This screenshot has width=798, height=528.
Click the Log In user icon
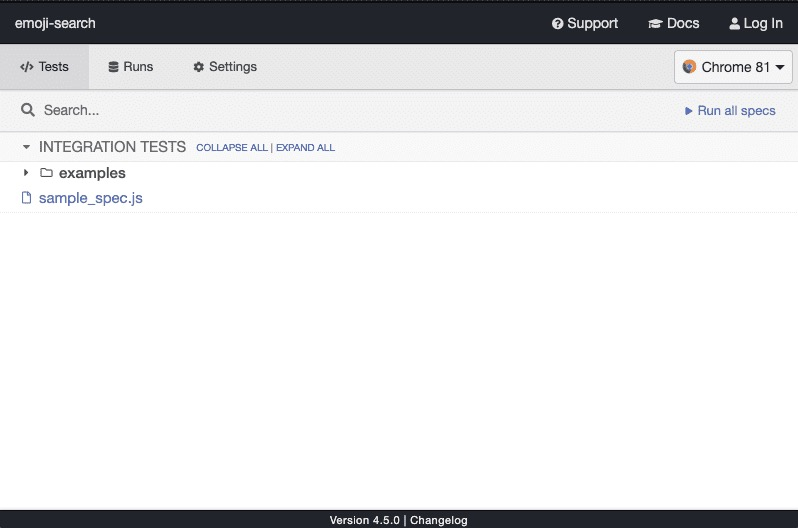[734, 24]
